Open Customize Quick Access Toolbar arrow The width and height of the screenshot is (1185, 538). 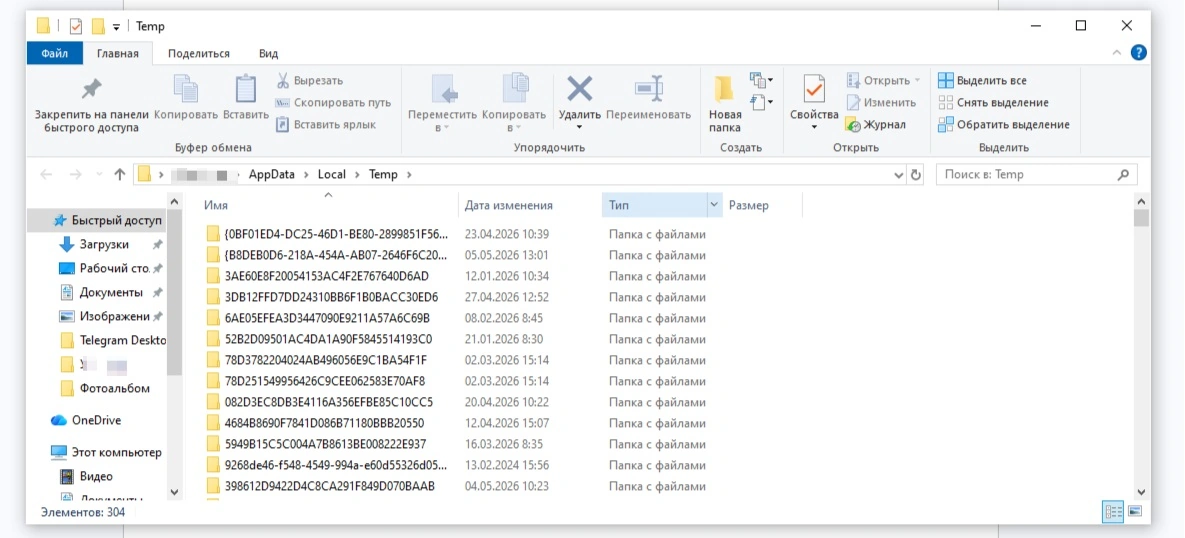point(116,27)
